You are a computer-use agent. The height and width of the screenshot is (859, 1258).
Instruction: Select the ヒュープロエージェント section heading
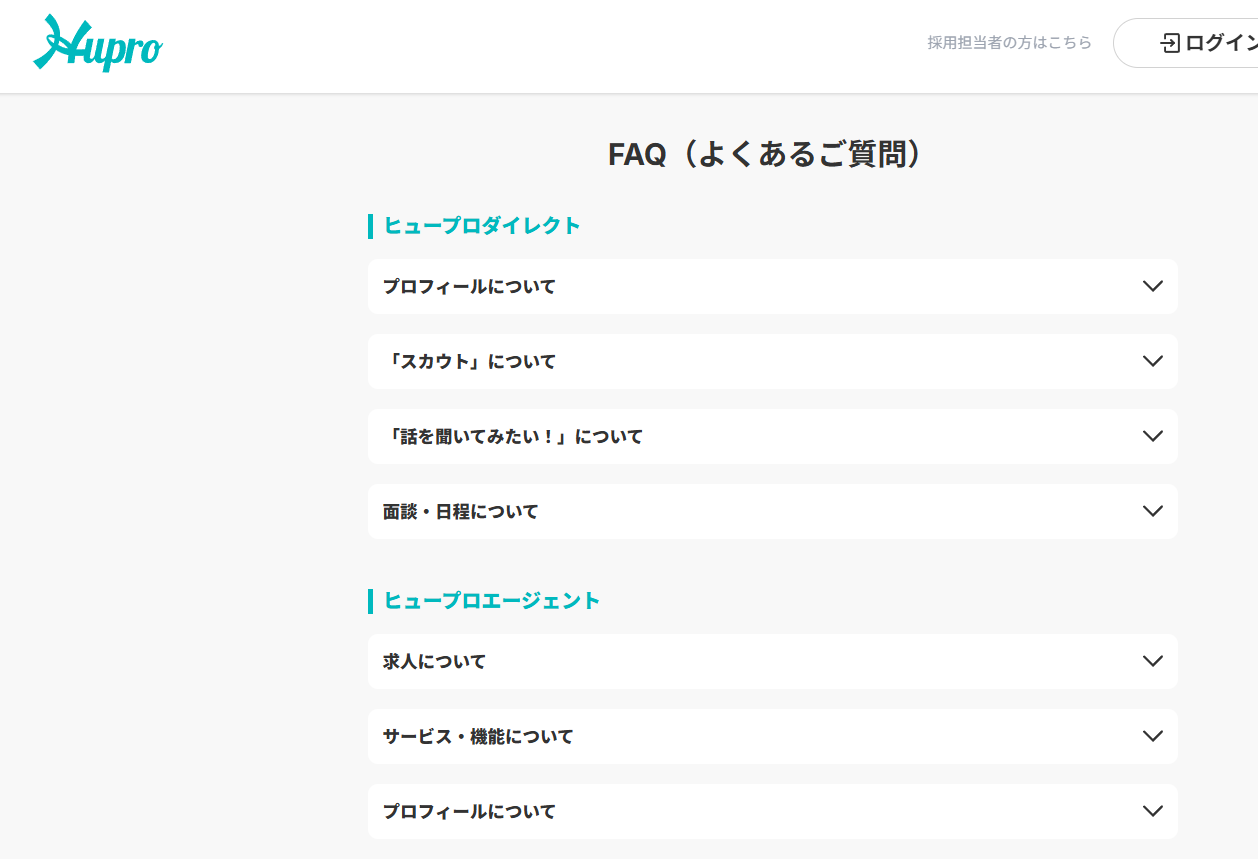pyautogui.click(x=492, y=601)
